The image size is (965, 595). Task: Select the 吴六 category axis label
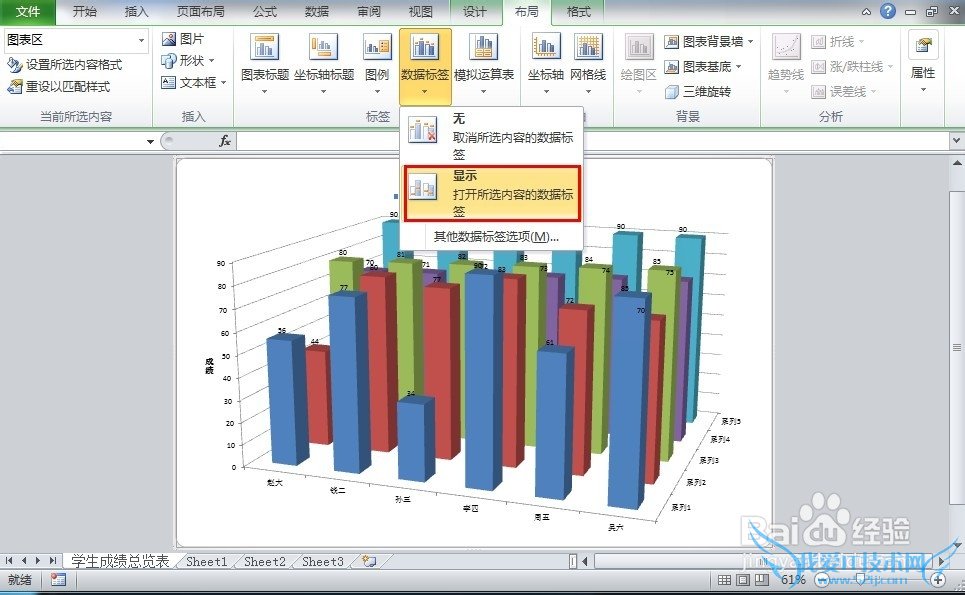(615, 527)
